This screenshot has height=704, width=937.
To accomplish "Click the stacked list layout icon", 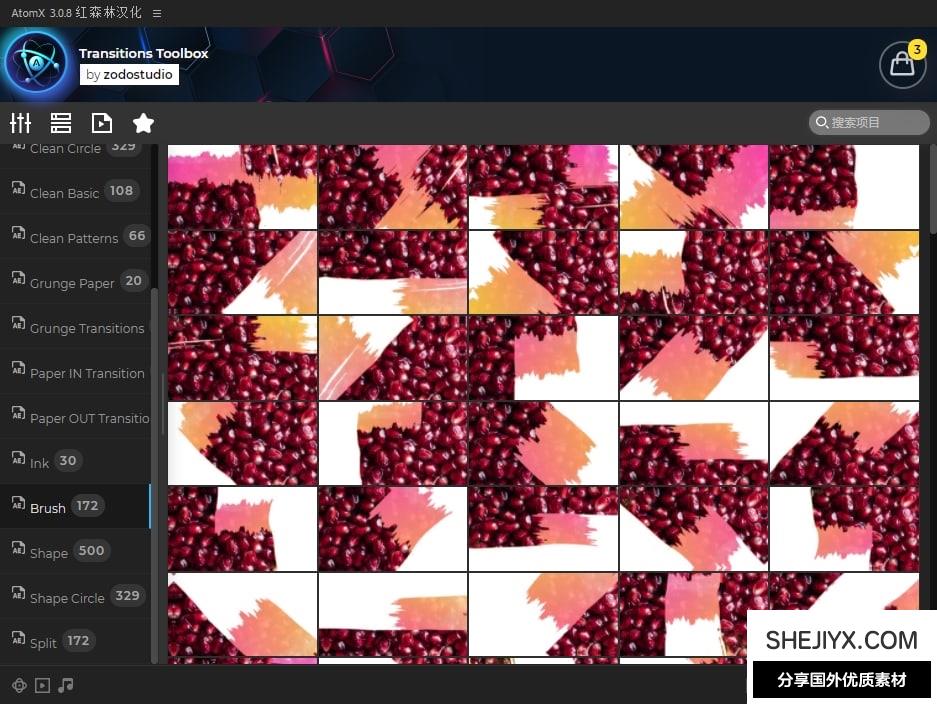I will [61, 123].
